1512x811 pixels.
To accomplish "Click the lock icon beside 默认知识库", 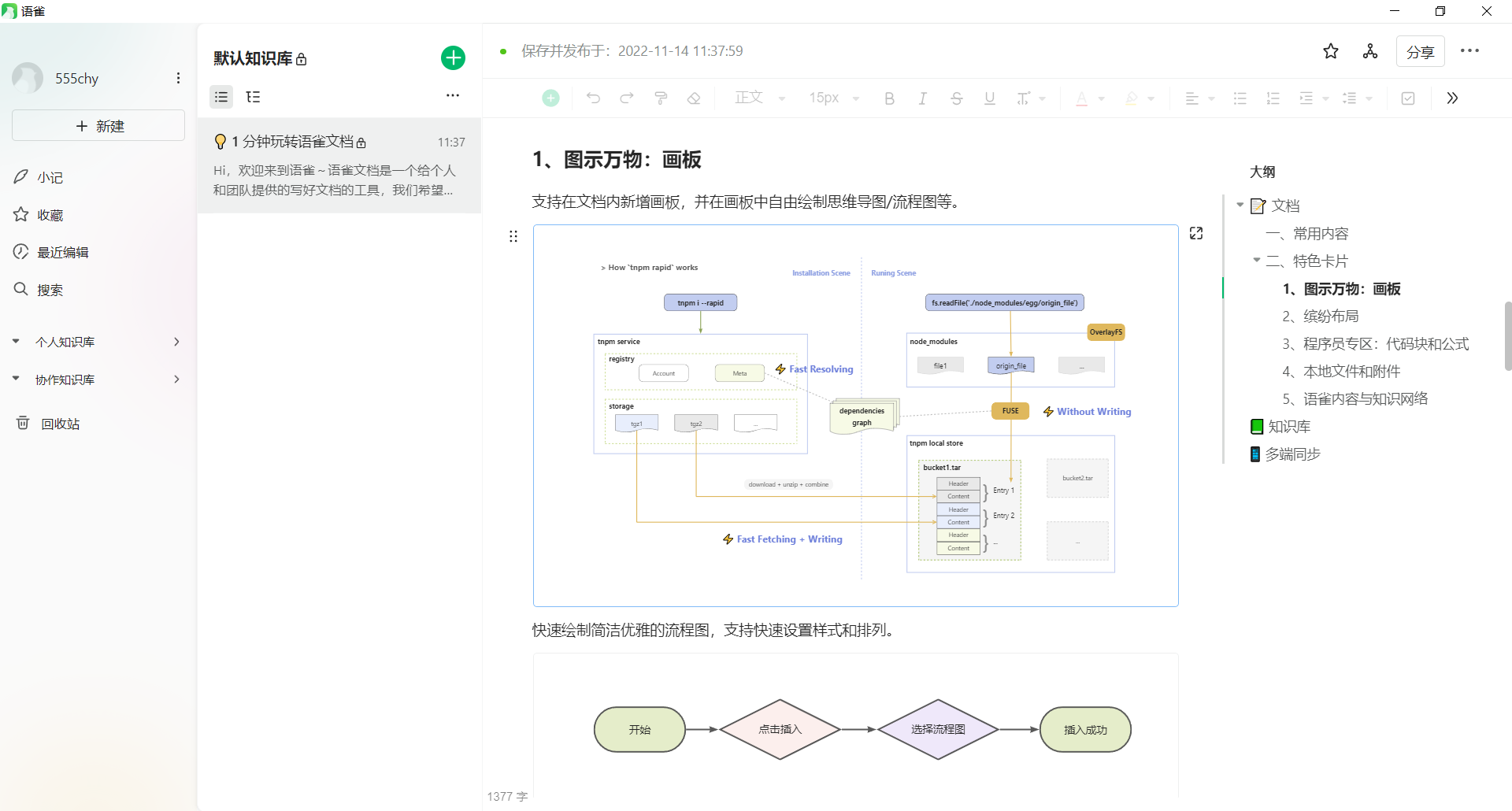I will tap(301, 59).
